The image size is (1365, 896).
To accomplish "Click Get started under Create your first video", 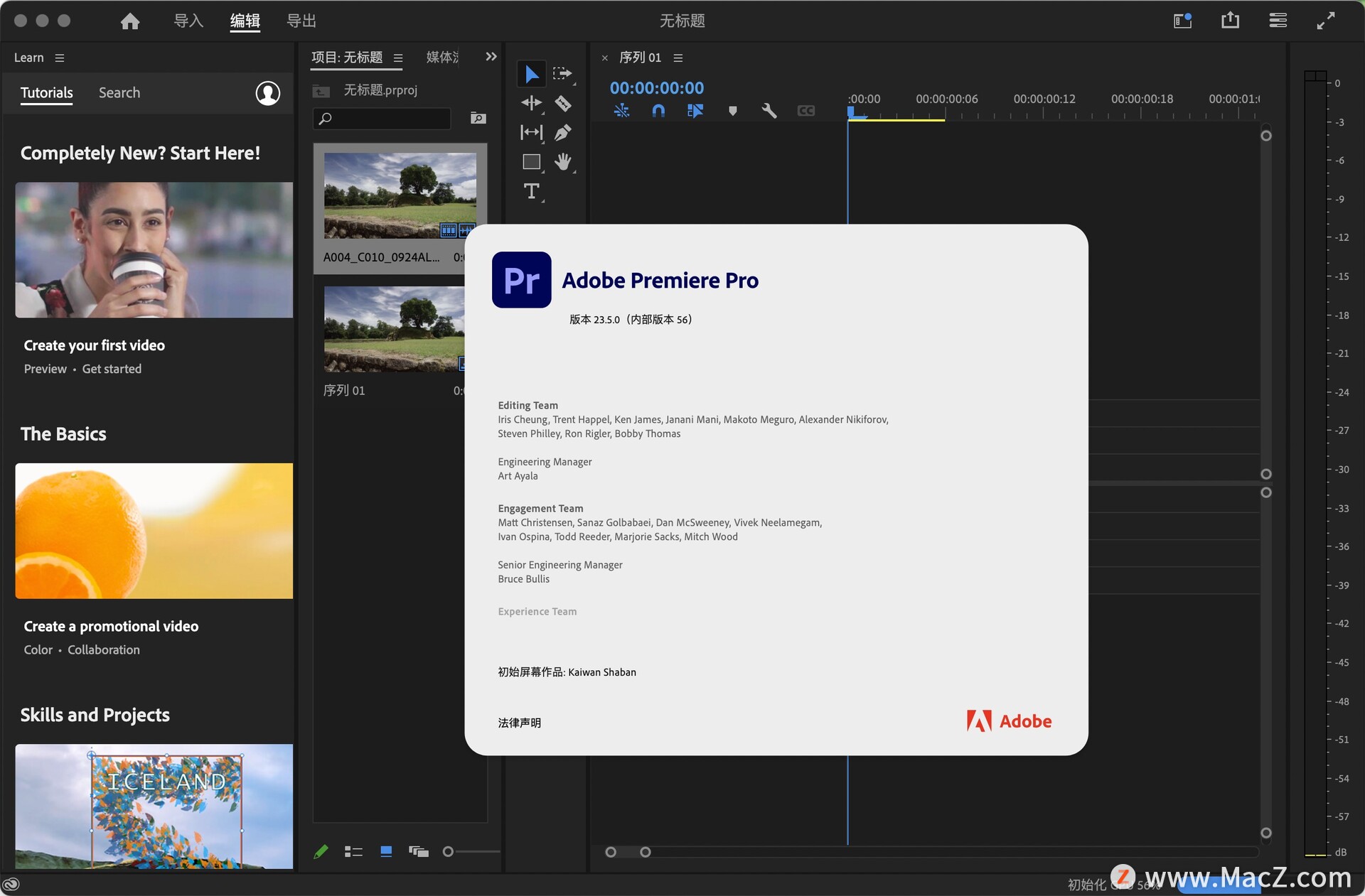I will pyautogui.click(x=112, y=369).
